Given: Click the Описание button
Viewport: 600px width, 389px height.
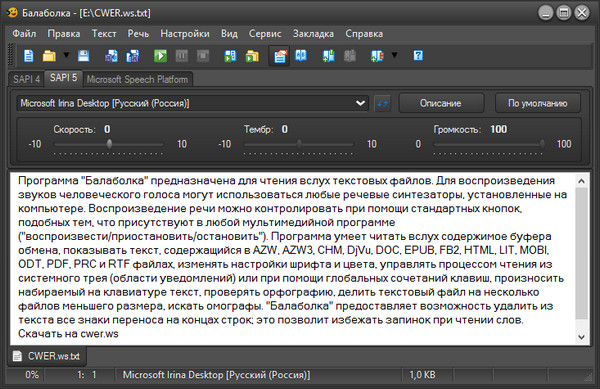Looking at the screenshot, I should pos(441,103).
